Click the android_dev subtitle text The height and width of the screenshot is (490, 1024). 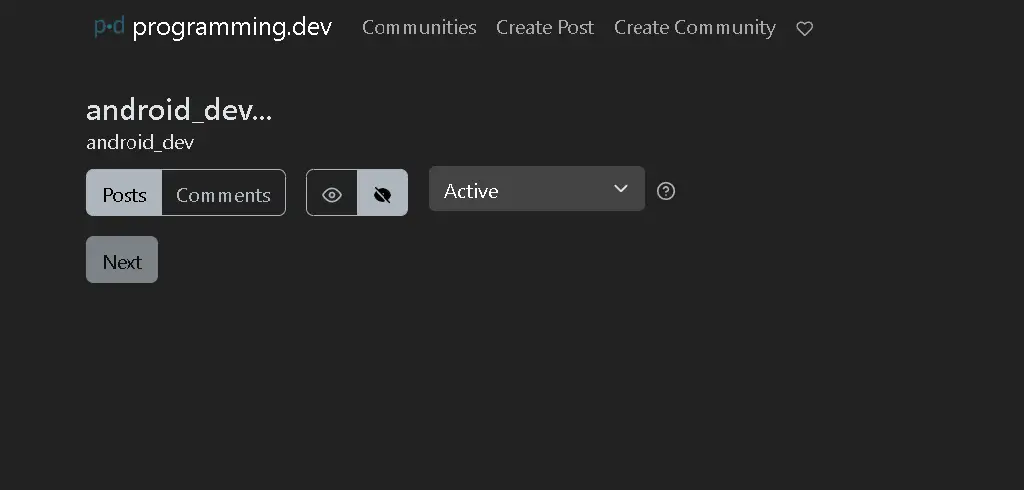140,142
